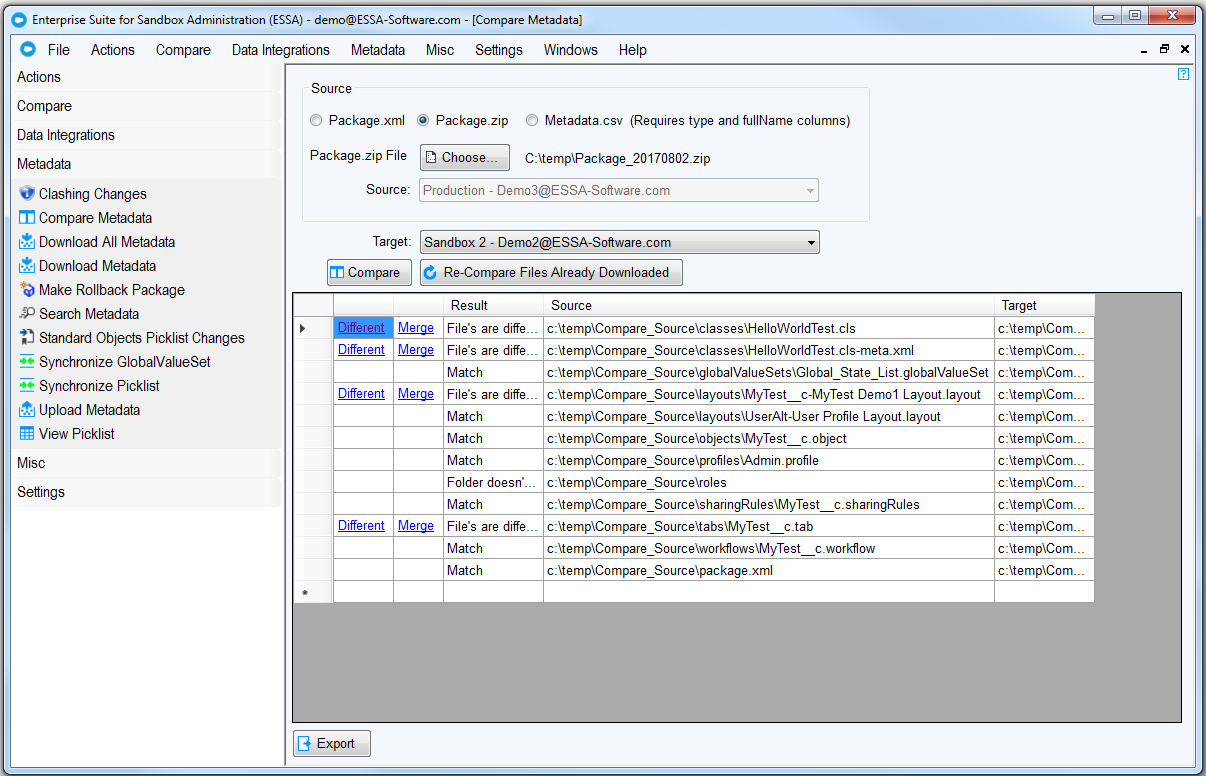
Task: Click the Choose... file button
Action: pyautogui.click(x=465, y=157)
